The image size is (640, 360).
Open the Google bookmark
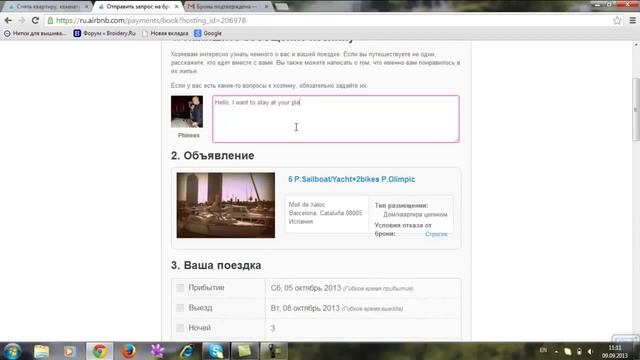coord(208,33)
